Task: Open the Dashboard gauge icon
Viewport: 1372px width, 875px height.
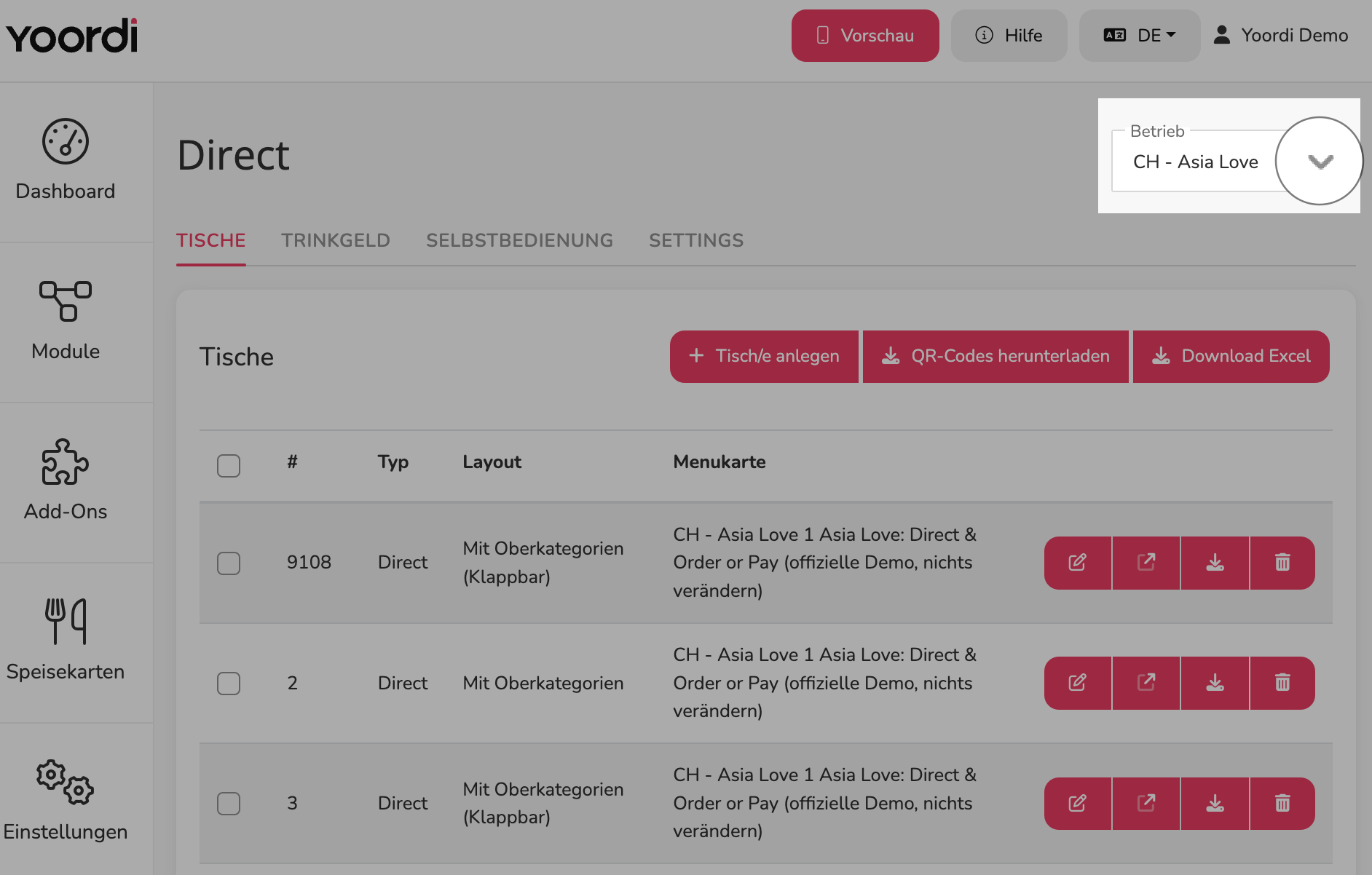Action: (x=66, y=141)
